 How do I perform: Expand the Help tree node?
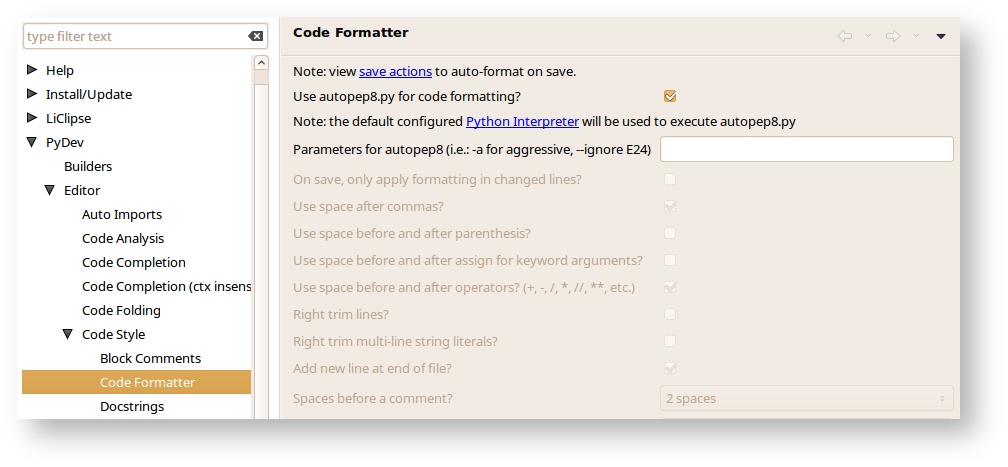pos(32,70)
